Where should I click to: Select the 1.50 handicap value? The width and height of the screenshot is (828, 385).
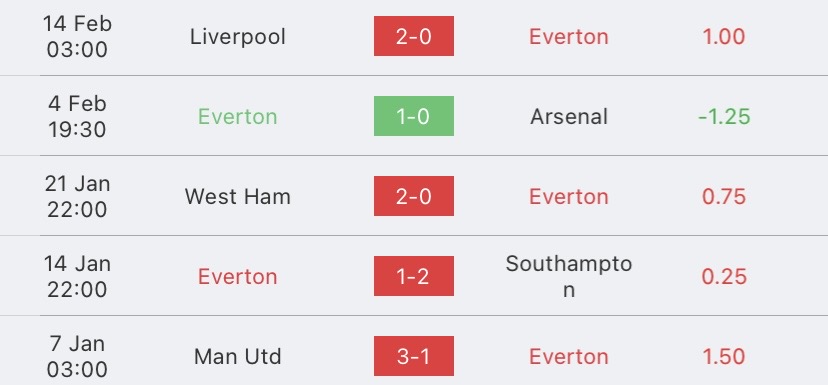[x=724, y=356]
